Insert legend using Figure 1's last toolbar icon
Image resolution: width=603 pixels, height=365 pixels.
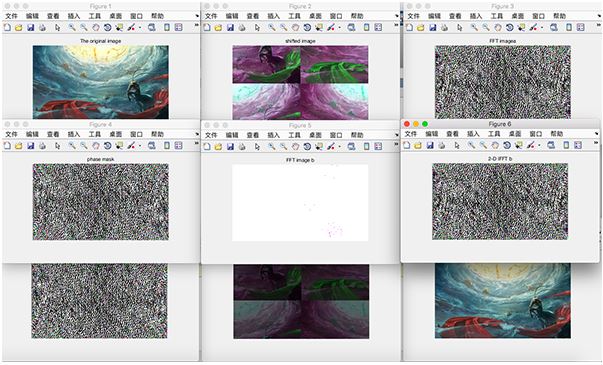[178, 28]
